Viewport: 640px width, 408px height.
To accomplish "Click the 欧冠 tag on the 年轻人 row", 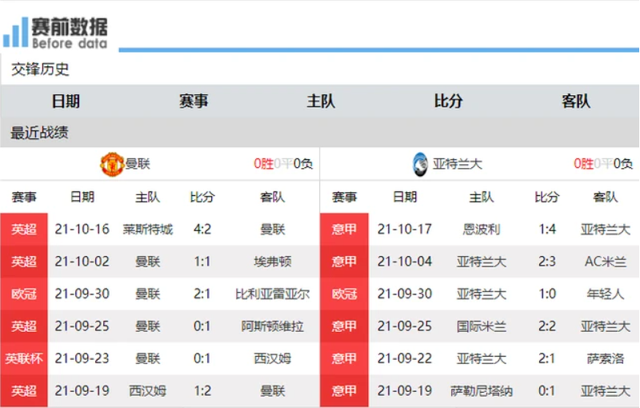I will click(x=344, y=294).
